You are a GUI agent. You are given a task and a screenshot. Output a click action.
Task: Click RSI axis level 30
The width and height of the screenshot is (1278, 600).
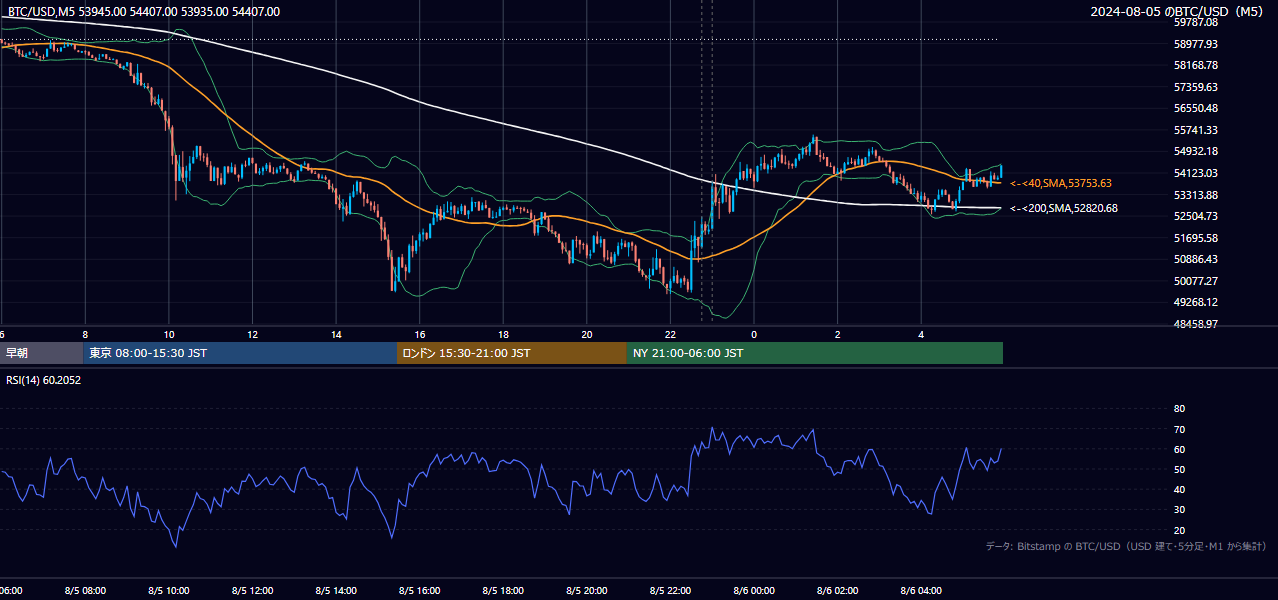1179,510
